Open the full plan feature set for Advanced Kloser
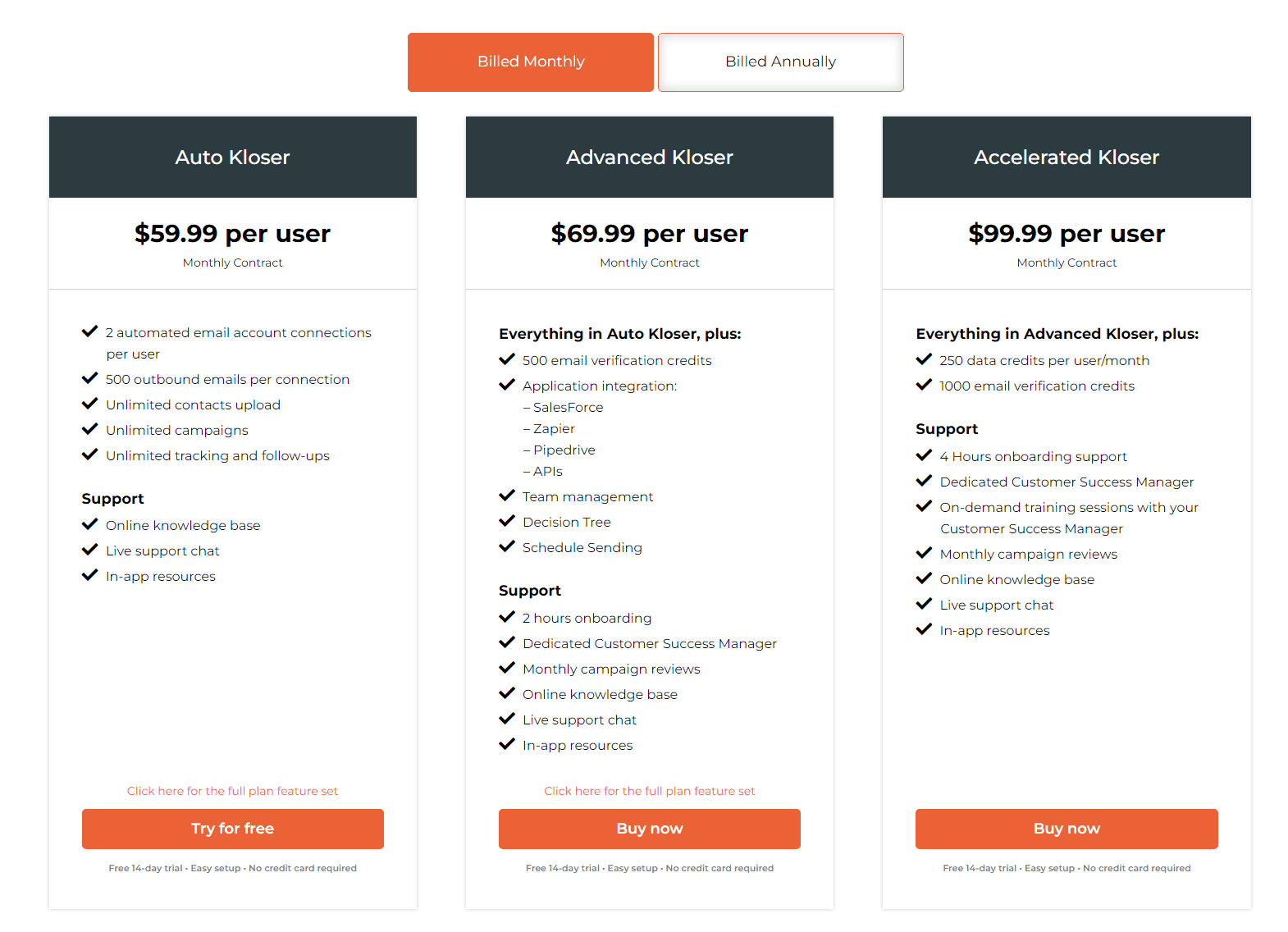 [649, 790]
